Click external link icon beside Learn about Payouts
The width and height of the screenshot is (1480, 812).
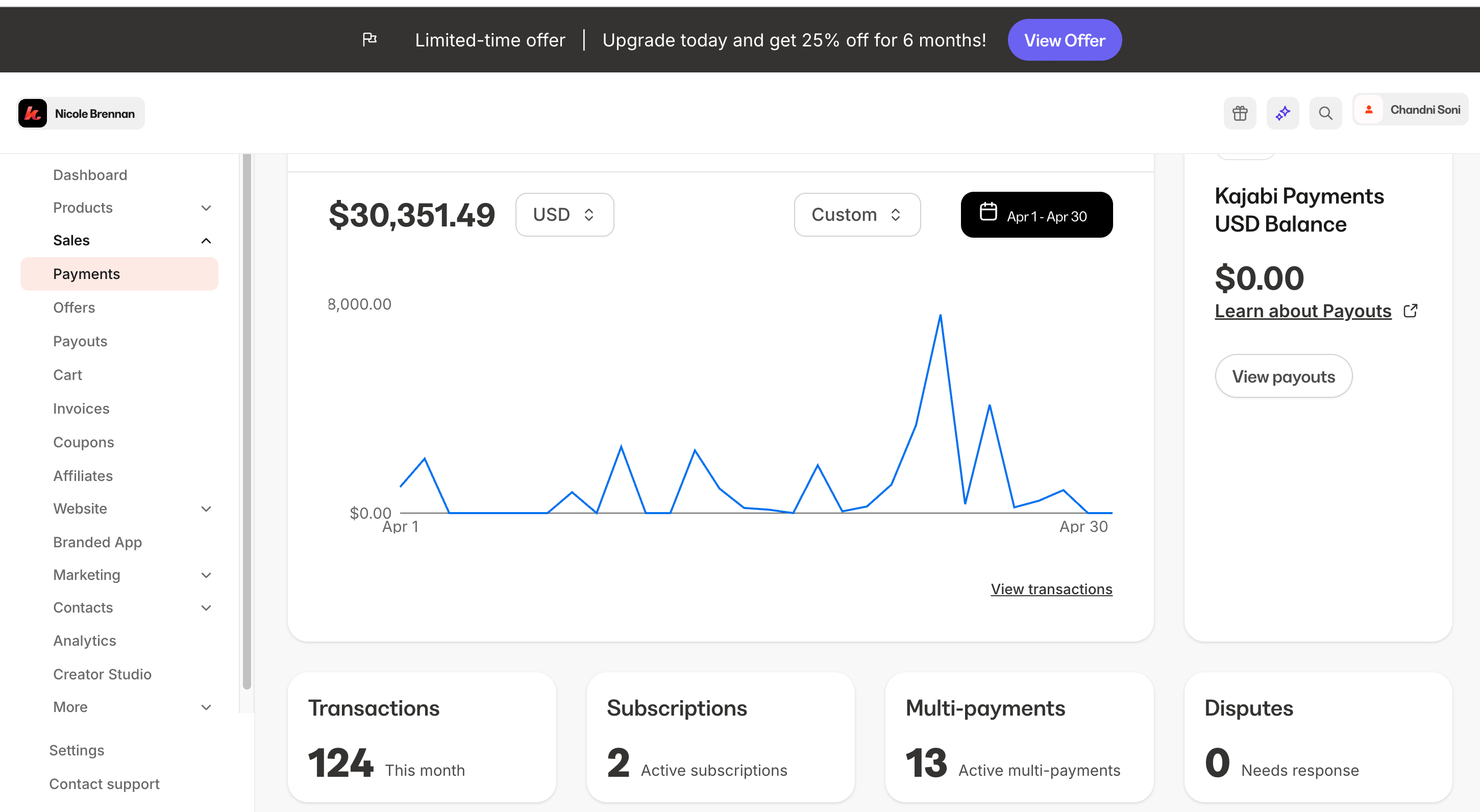point(1410,311)
